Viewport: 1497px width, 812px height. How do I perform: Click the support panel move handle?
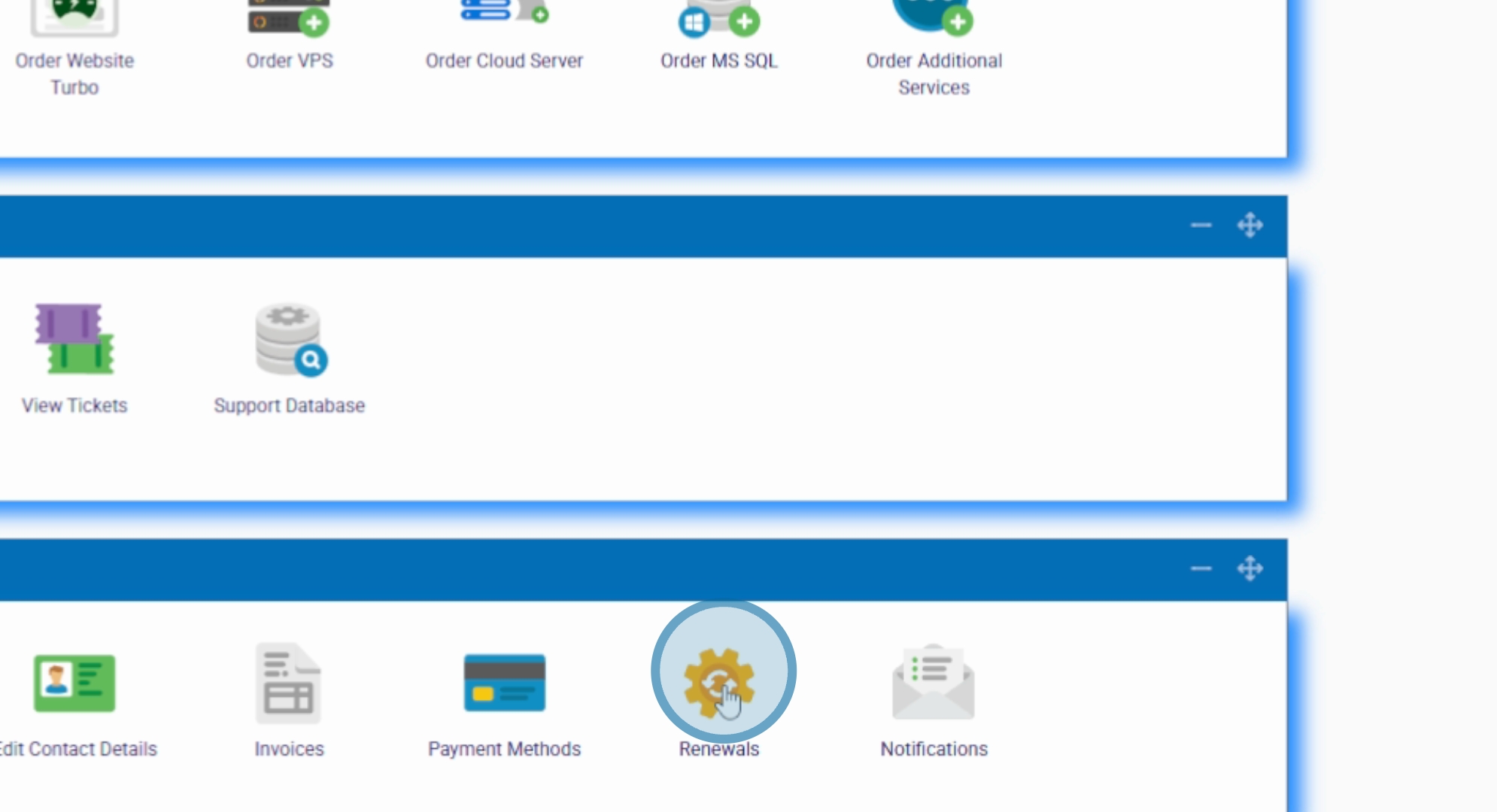tap(1250, 225)
